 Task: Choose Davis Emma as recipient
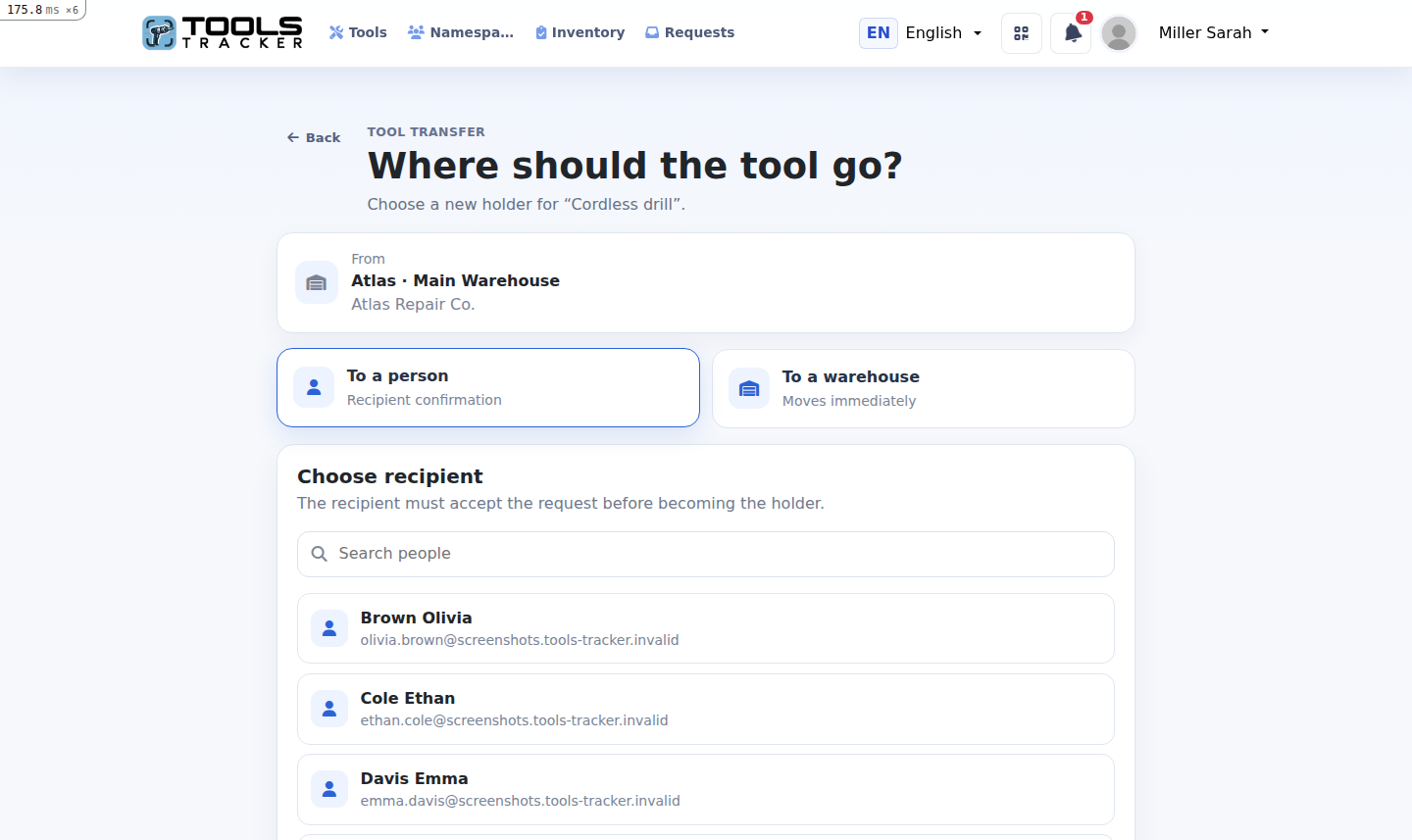[706, 789]
